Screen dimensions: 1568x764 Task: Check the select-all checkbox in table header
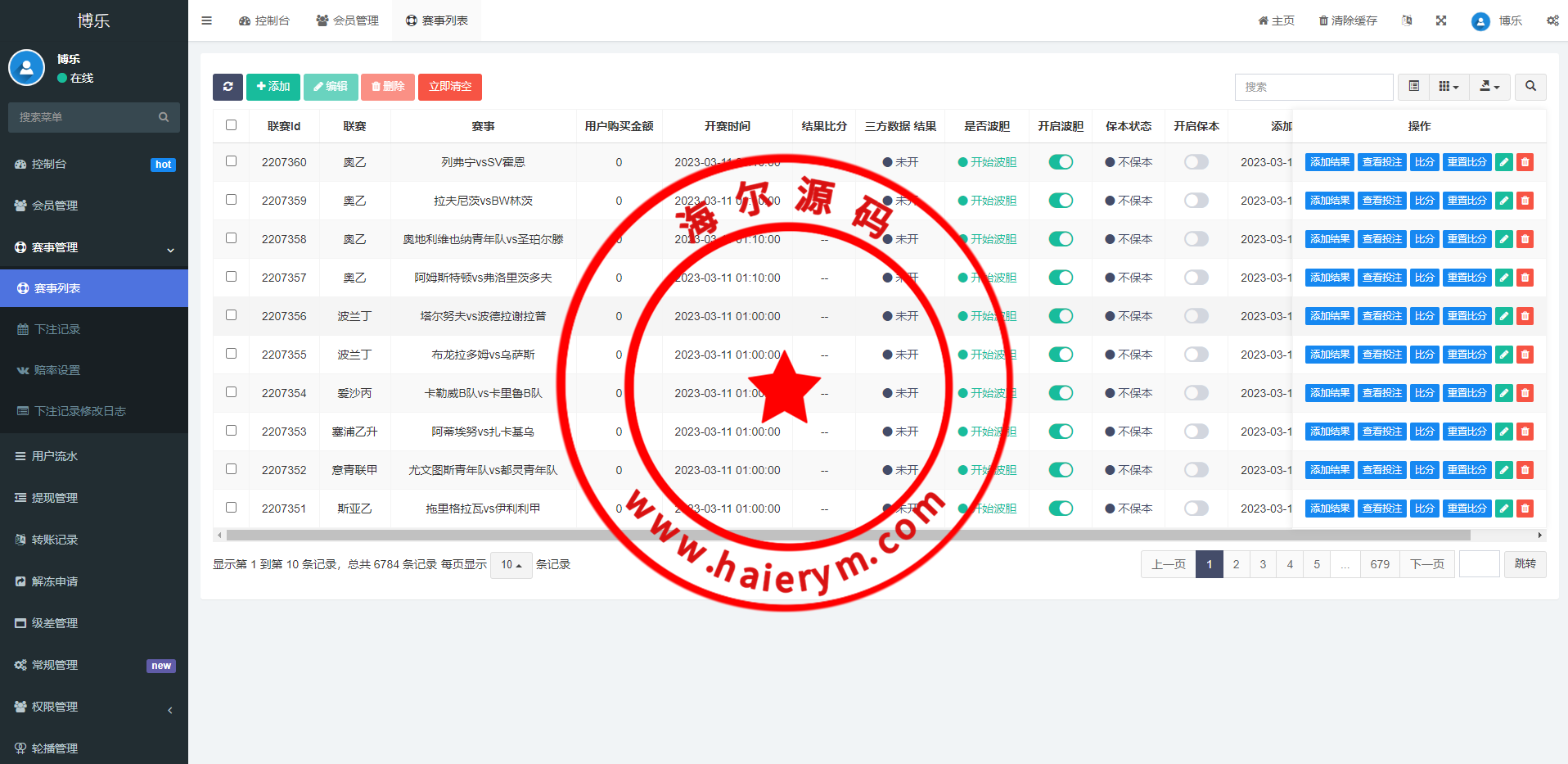pyautogui.click(x=231, y=125)
